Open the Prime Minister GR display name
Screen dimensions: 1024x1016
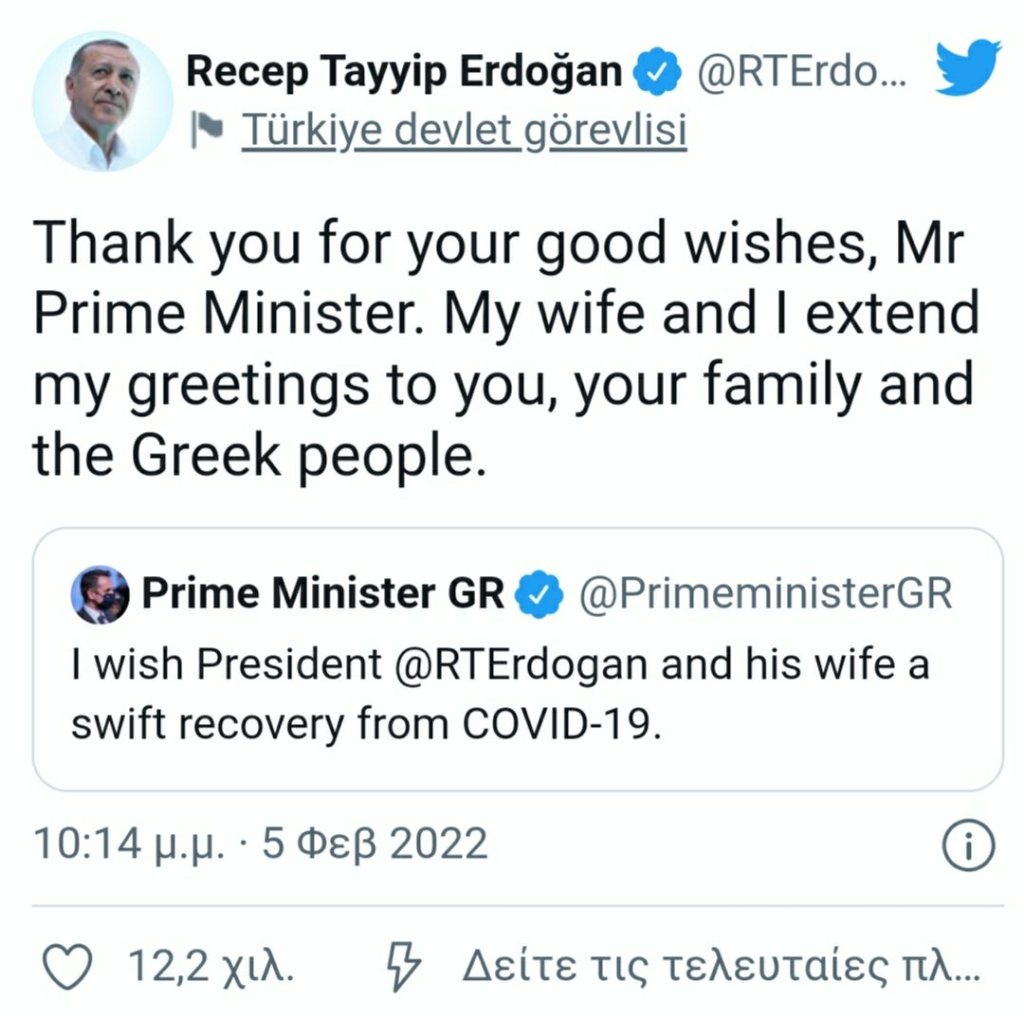click(x=323, y=595)
